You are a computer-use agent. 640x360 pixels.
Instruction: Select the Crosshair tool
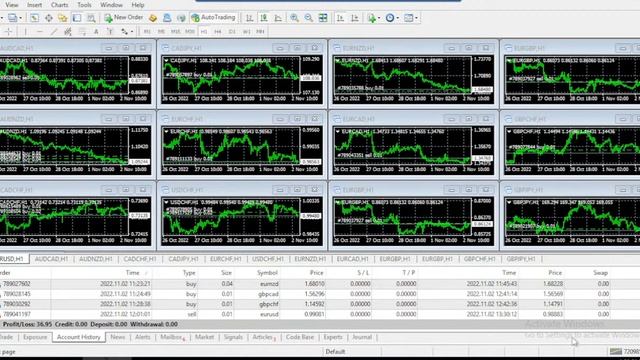pos(8,31)
